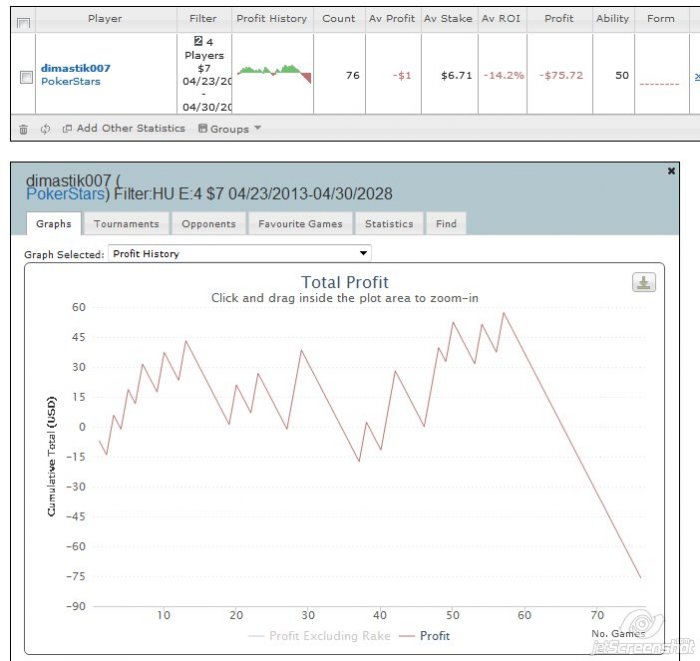Click the trash delete icon
Screen dimensions: 700x661
click(x=24, y=129)
